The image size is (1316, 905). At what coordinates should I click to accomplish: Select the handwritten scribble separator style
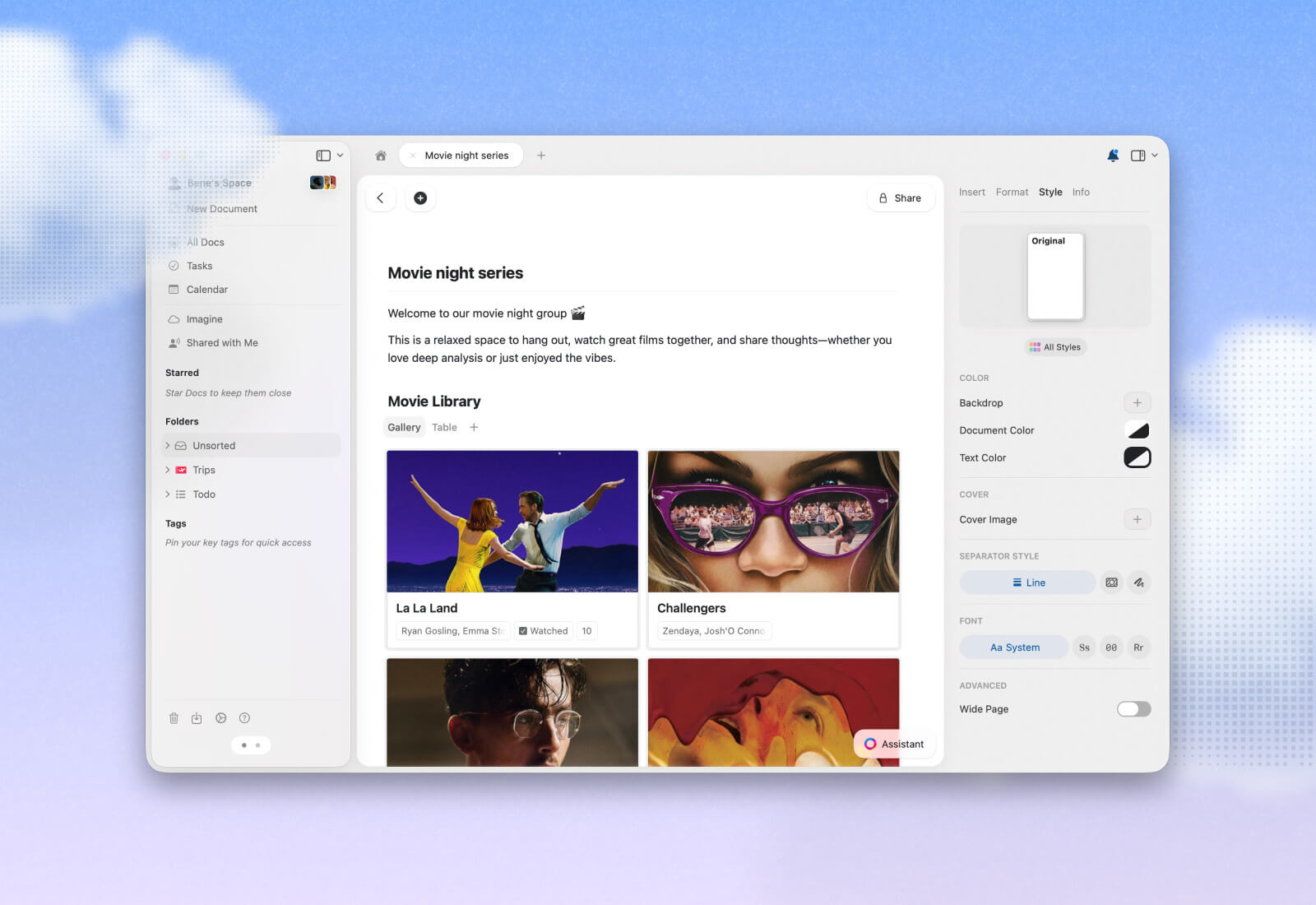click(1139, 582)
